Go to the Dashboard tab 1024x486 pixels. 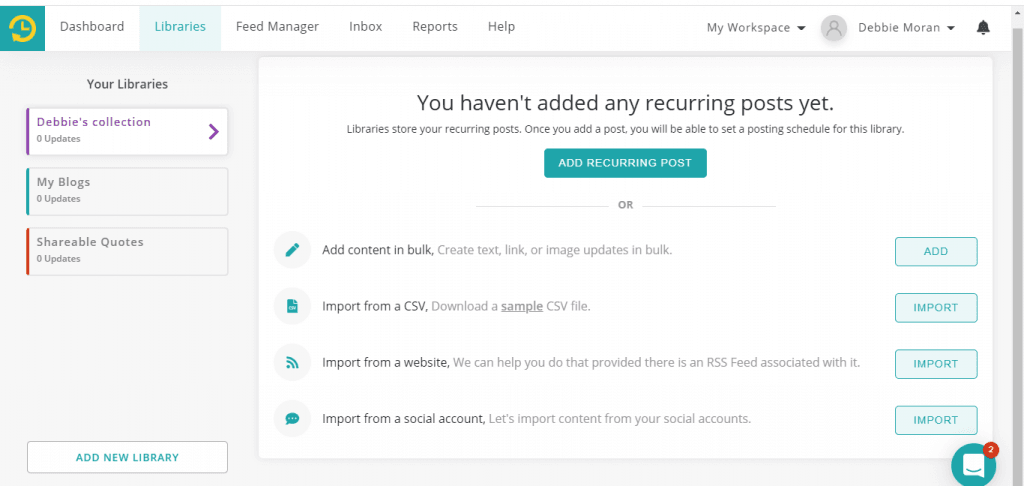[92, 27]
